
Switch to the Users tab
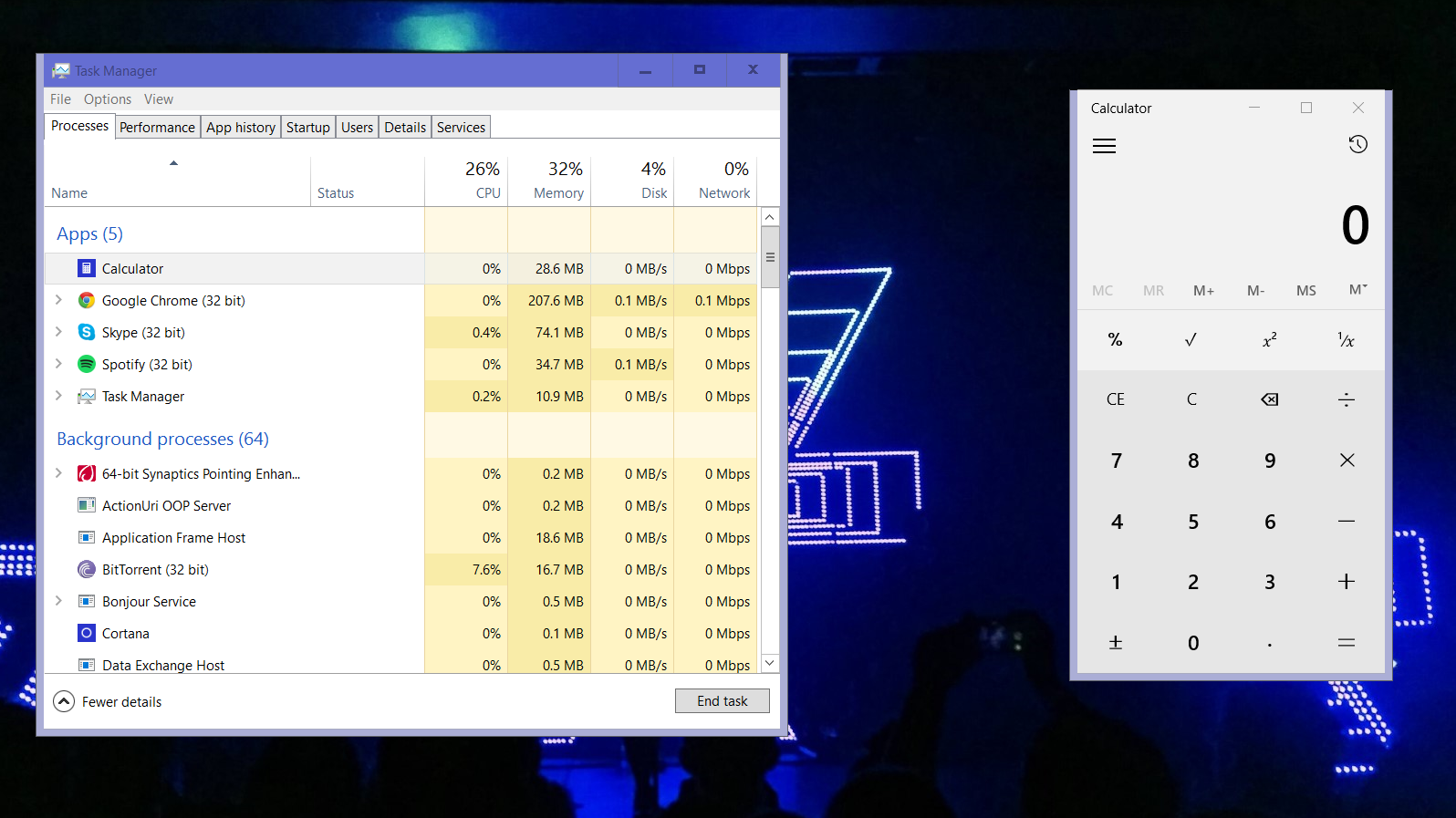pyautogui.click(x=358, y=128)
